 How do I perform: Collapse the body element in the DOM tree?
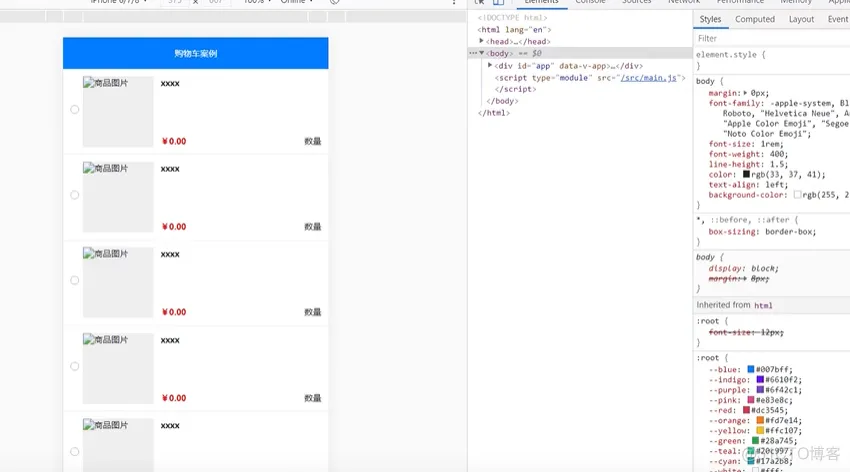(x=481, y=53)
